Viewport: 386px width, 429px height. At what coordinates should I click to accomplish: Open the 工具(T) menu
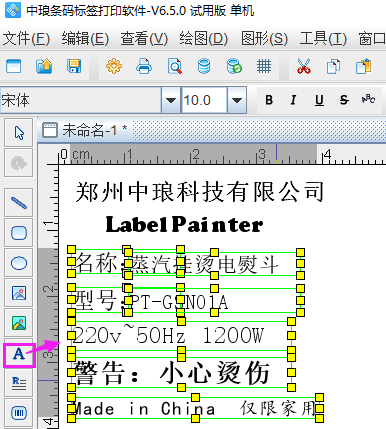[323, 39]
